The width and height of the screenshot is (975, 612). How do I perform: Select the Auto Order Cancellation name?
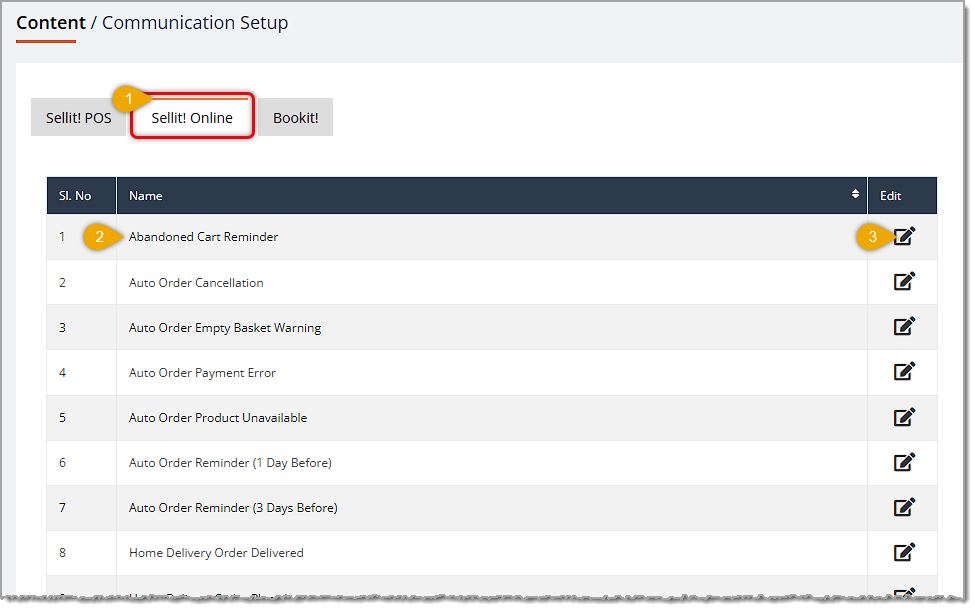(196, 283)
